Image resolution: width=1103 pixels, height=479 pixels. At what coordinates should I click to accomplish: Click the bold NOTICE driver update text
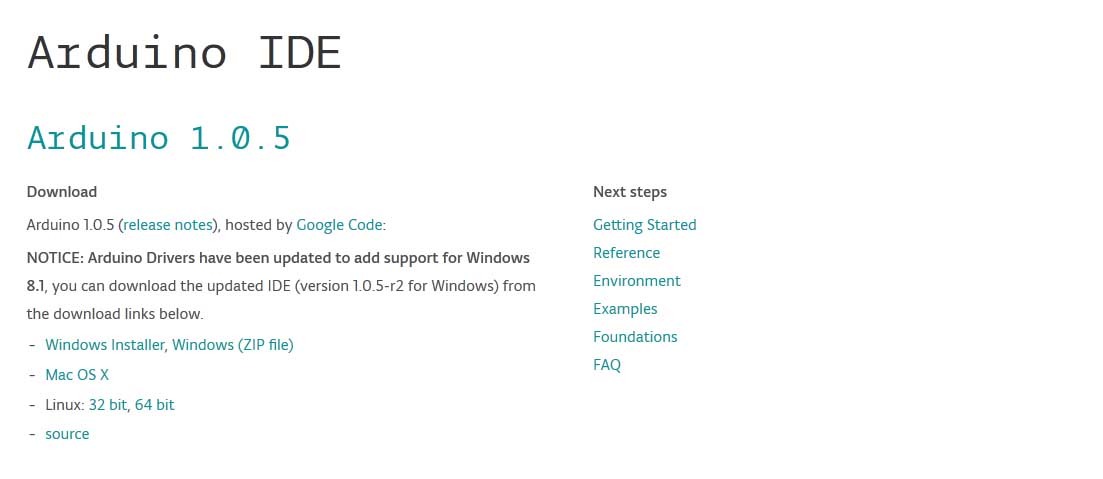279,272
